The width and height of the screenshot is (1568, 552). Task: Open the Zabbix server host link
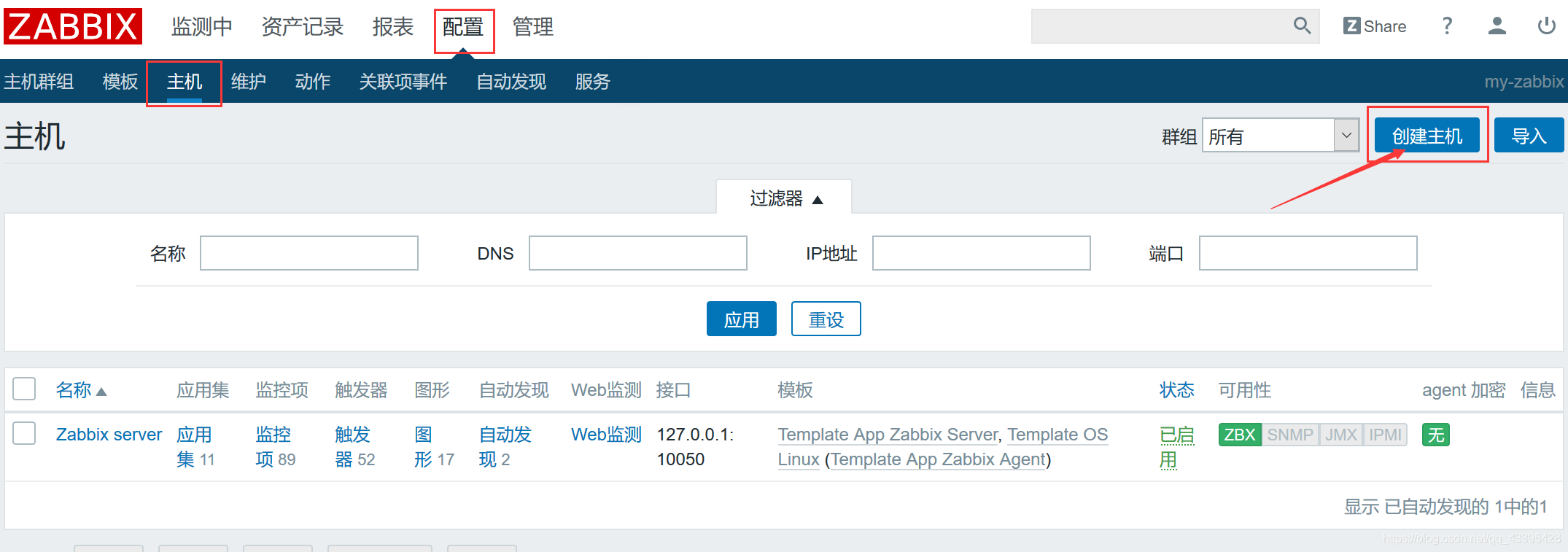click(x=109, y=435)
